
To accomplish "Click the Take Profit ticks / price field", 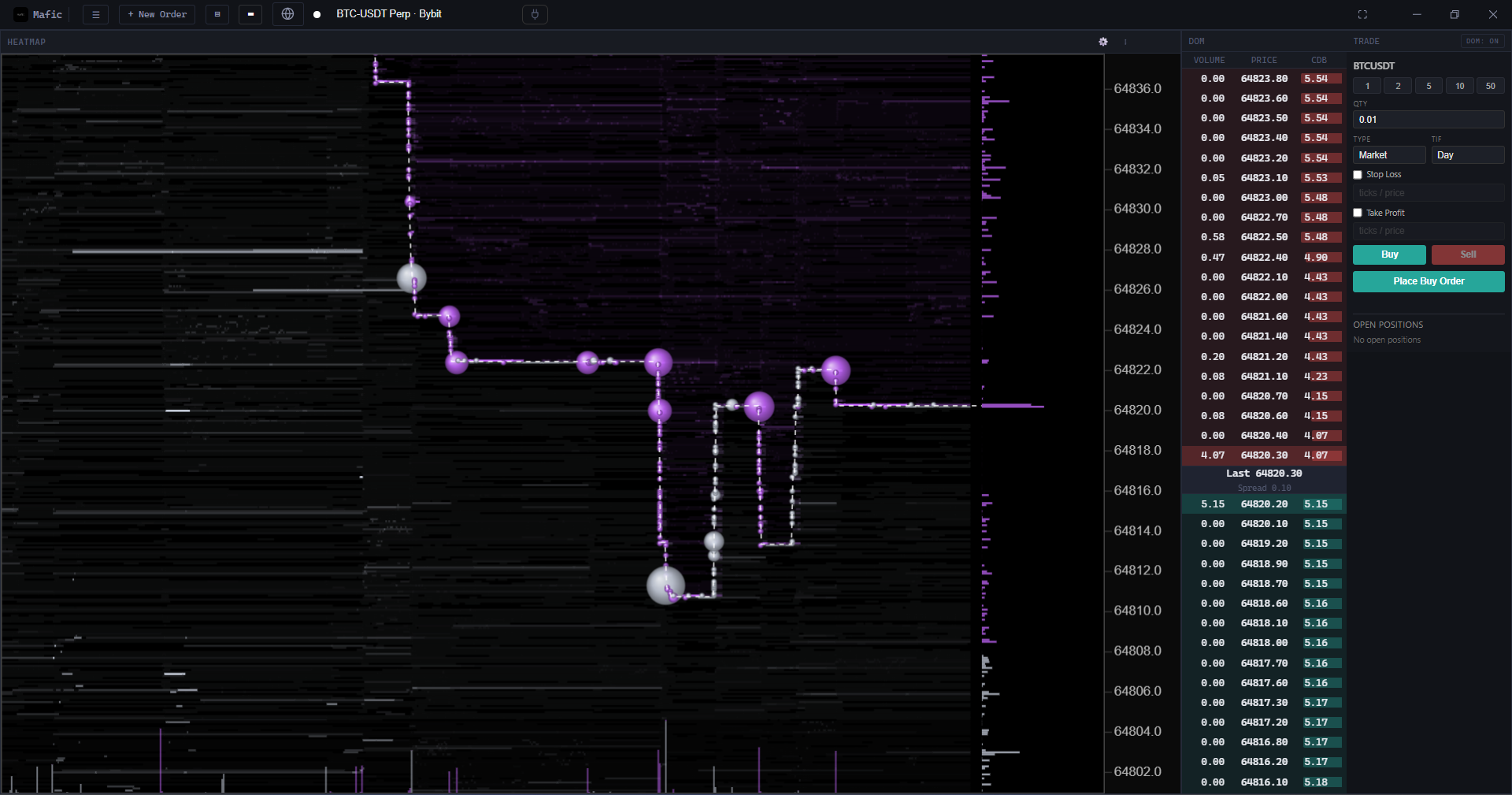I will [1429, 231].
